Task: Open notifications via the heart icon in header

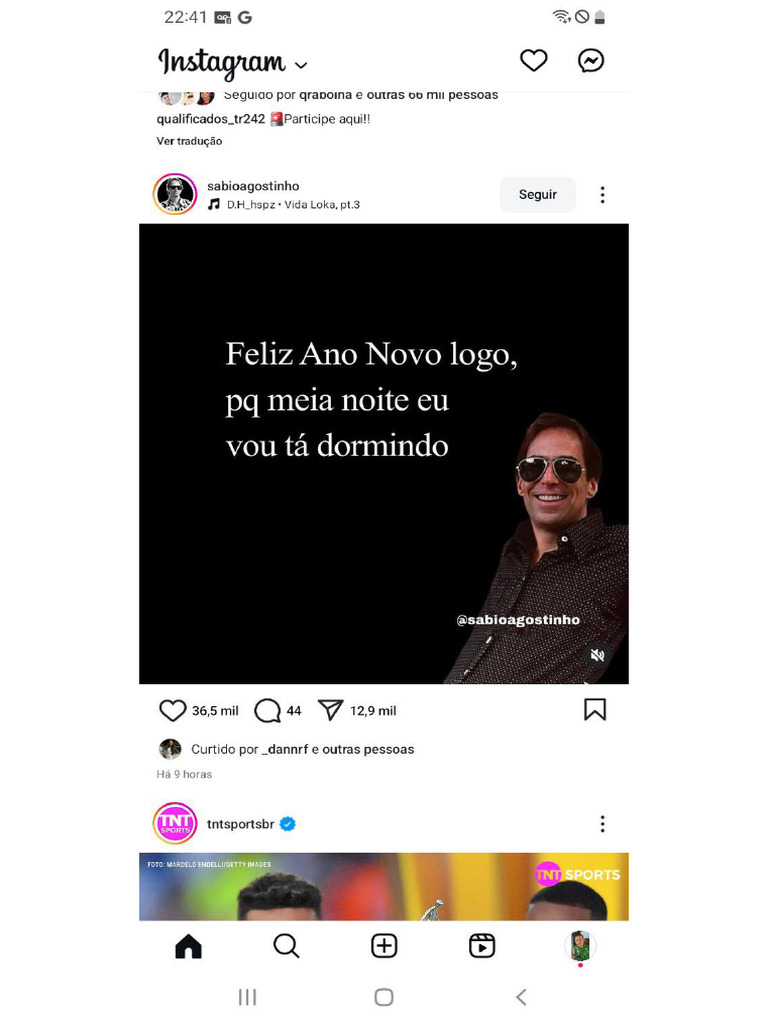Action: click(533, 60)
